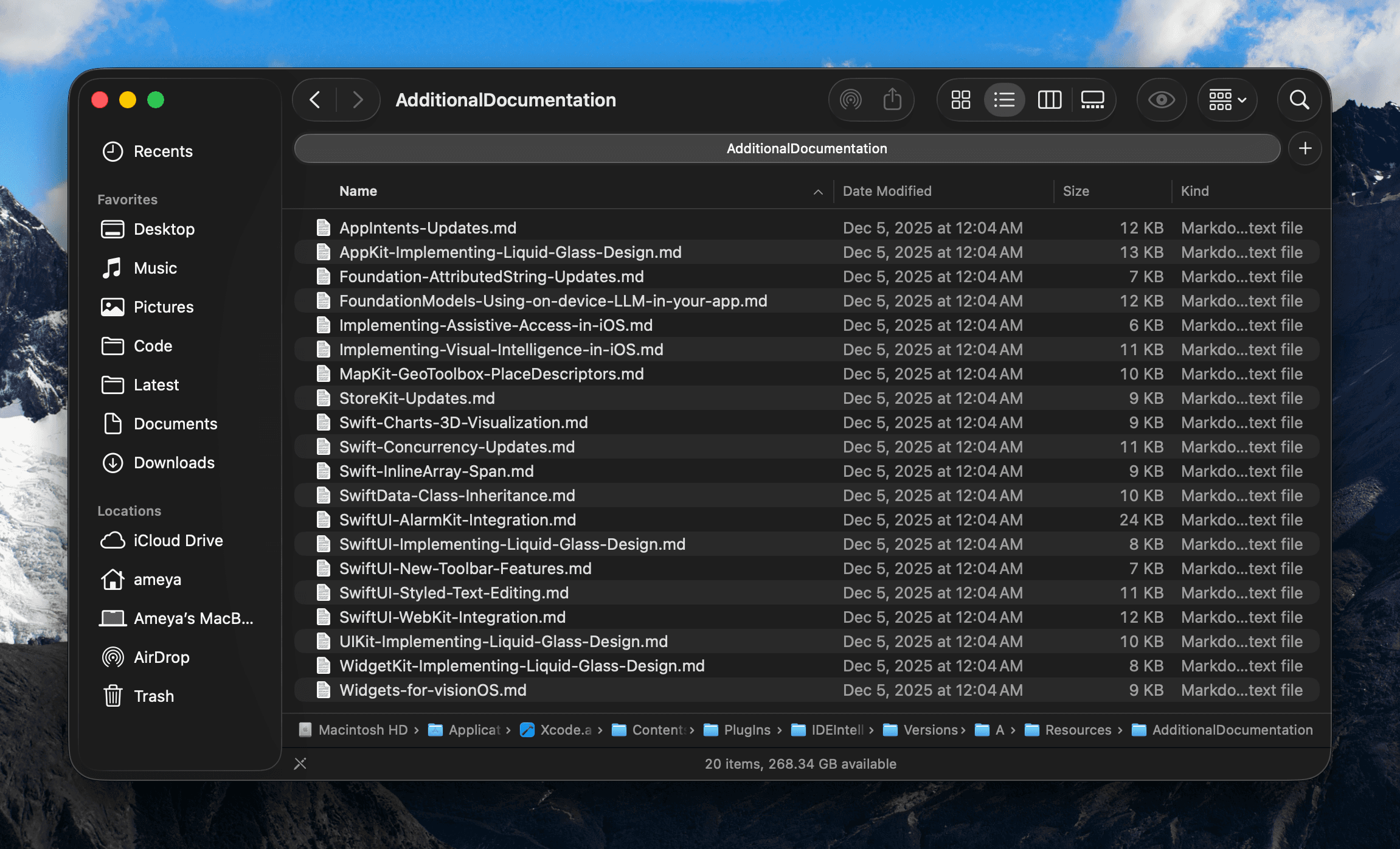Sort files by Date Modified header
Image resolution: width=1400 pixels, height=849 pixels.
pos(887,190)
